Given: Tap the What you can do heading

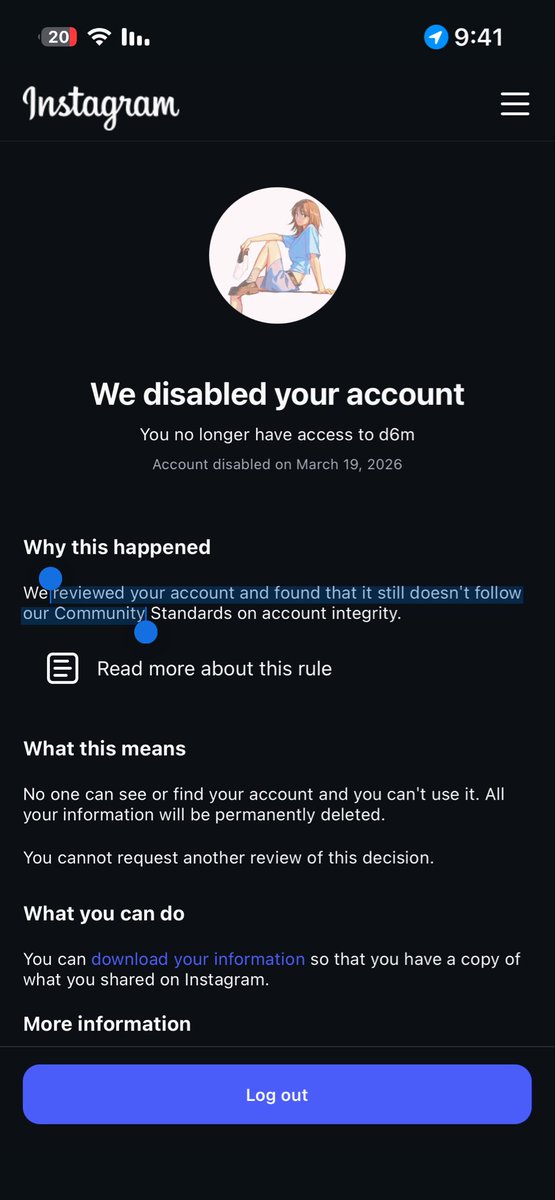Looking at the screenshot, I should (104, 914).
